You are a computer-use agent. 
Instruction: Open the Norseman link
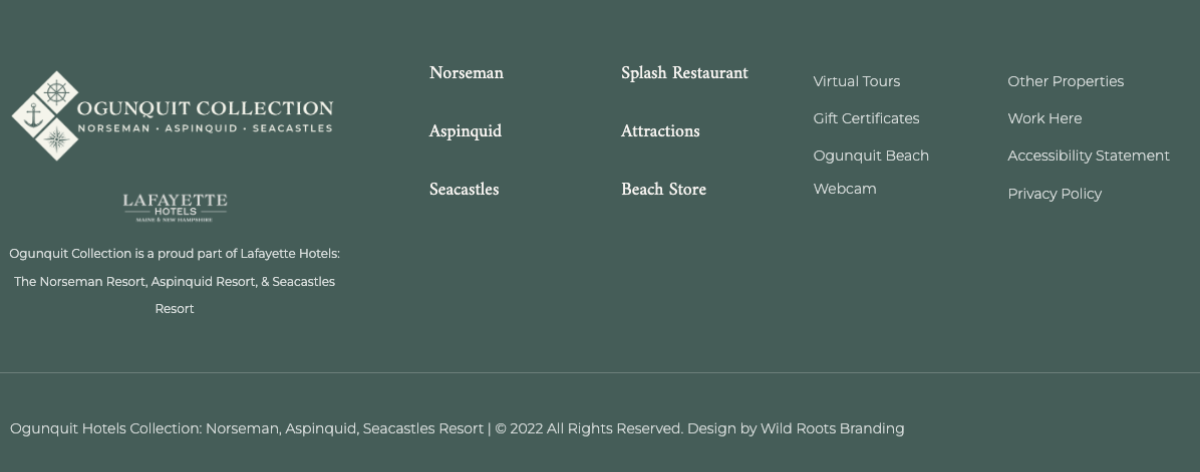click(x=466, y=73)
